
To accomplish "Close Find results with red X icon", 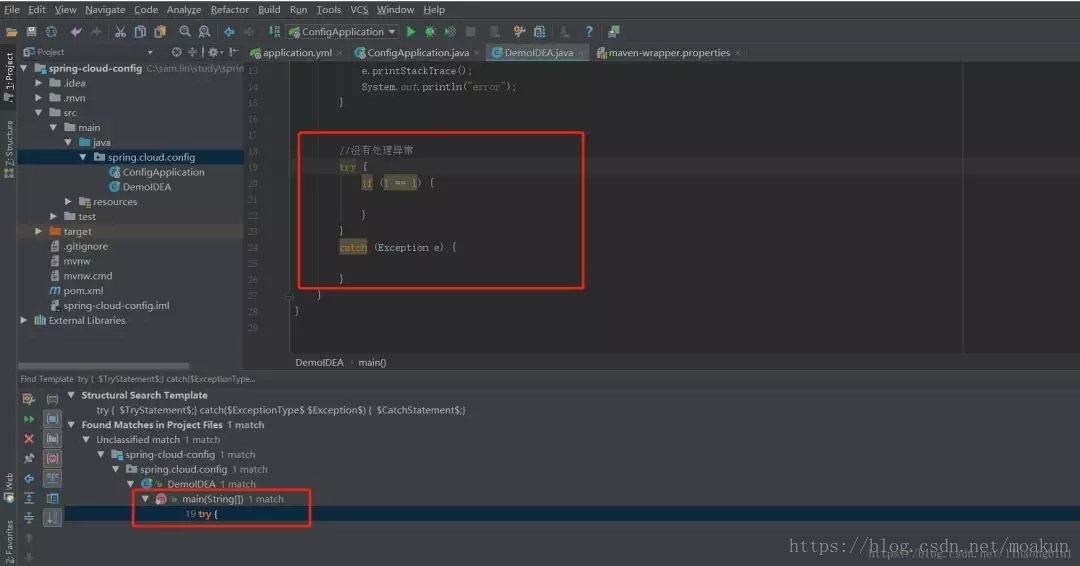I will [x=29, y=439].
